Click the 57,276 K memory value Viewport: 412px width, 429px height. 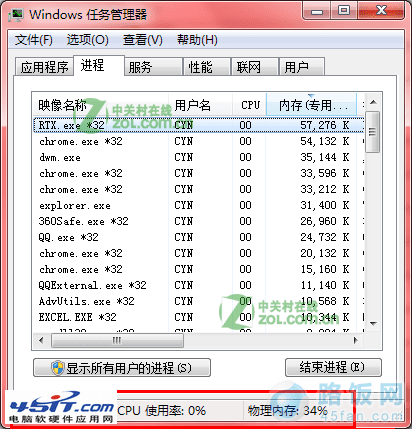point(325,125)
